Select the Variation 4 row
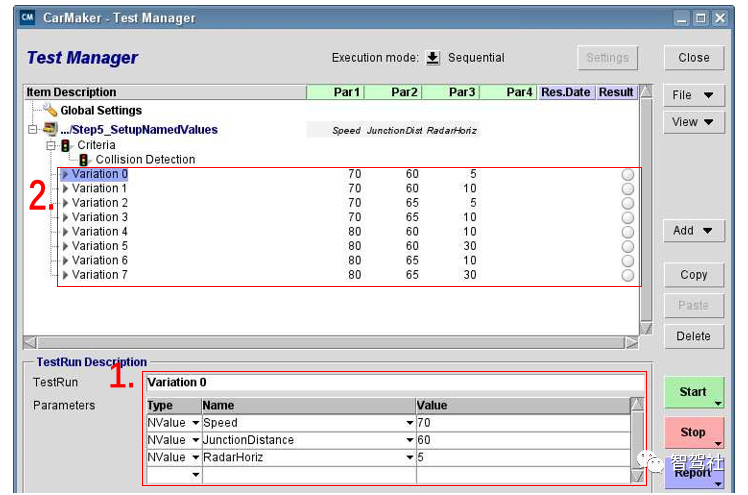The image size is (748, 495). point(100,231)
